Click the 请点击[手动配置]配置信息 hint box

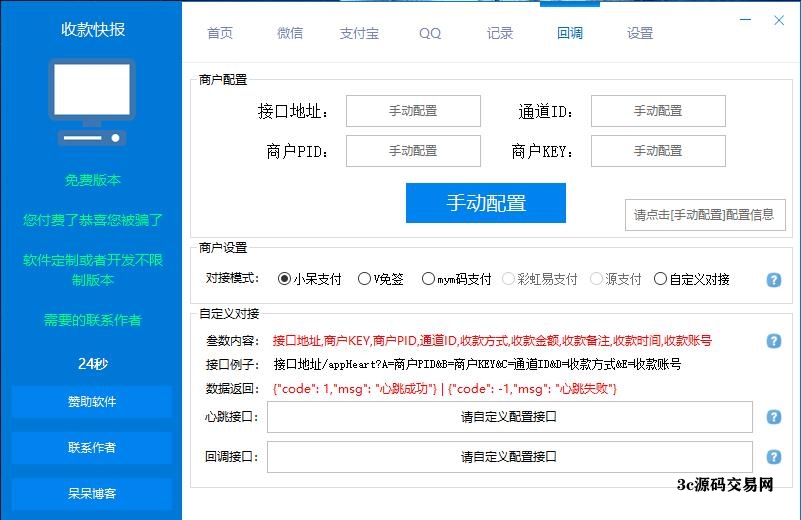(x=705, y=215)
